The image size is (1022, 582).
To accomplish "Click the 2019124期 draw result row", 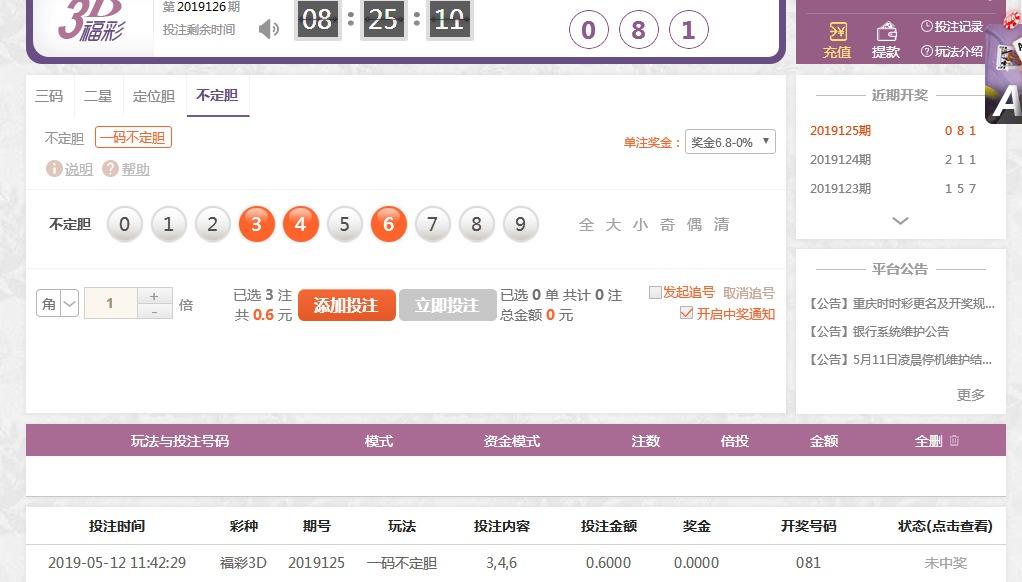I will point(893,160).
